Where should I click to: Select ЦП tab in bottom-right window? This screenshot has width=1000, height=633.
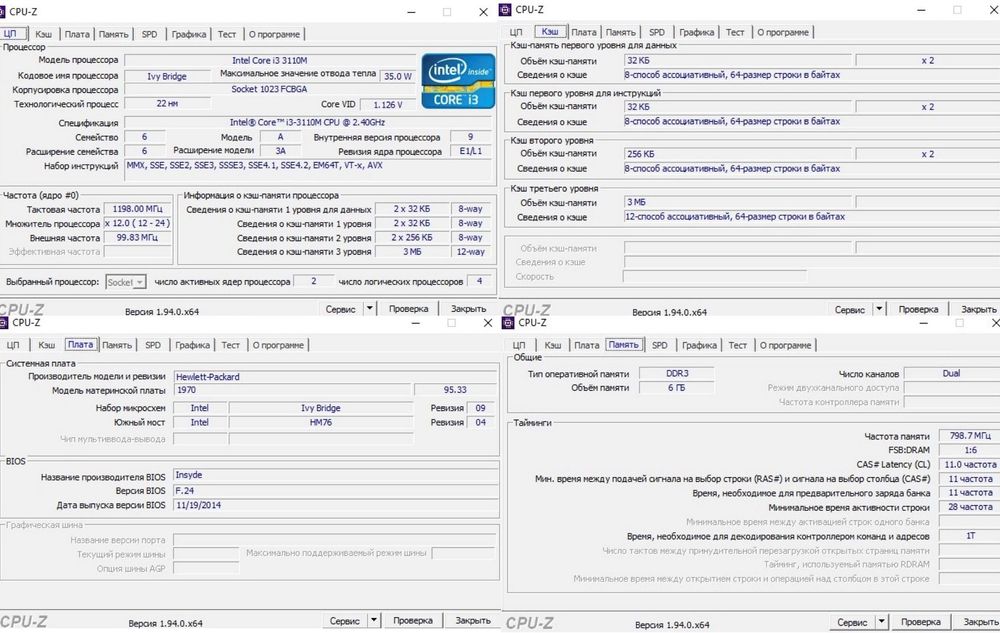(x=519, y=345)
